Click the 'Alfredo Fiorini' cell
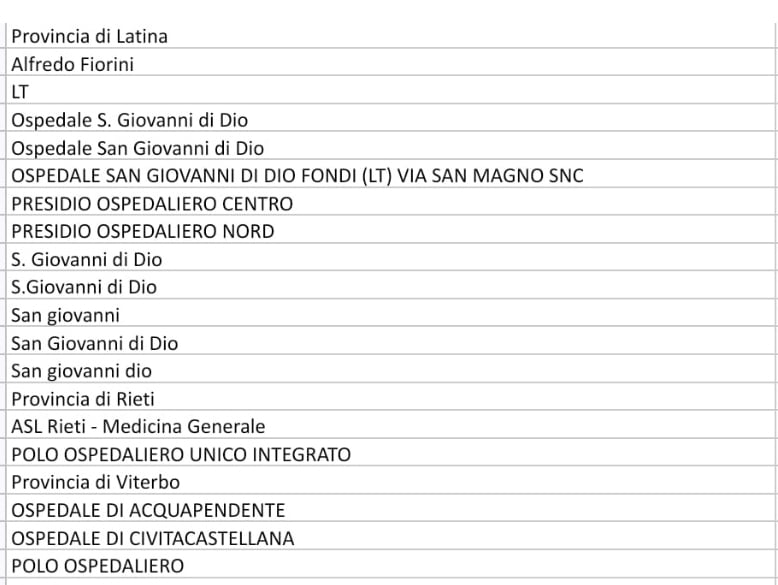Screen dimensions: 778x585 (391, 64)
